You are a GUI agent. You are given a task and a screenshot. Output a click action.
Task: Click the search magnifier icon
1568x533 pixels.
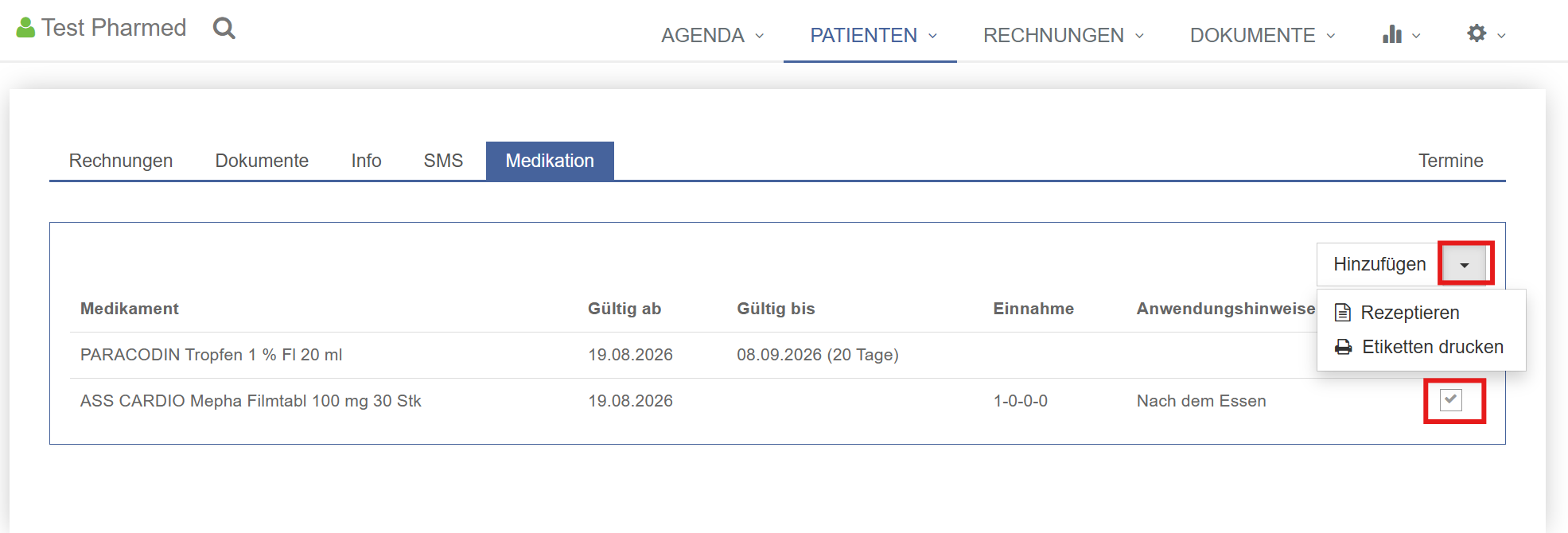(x=224, y=29)
